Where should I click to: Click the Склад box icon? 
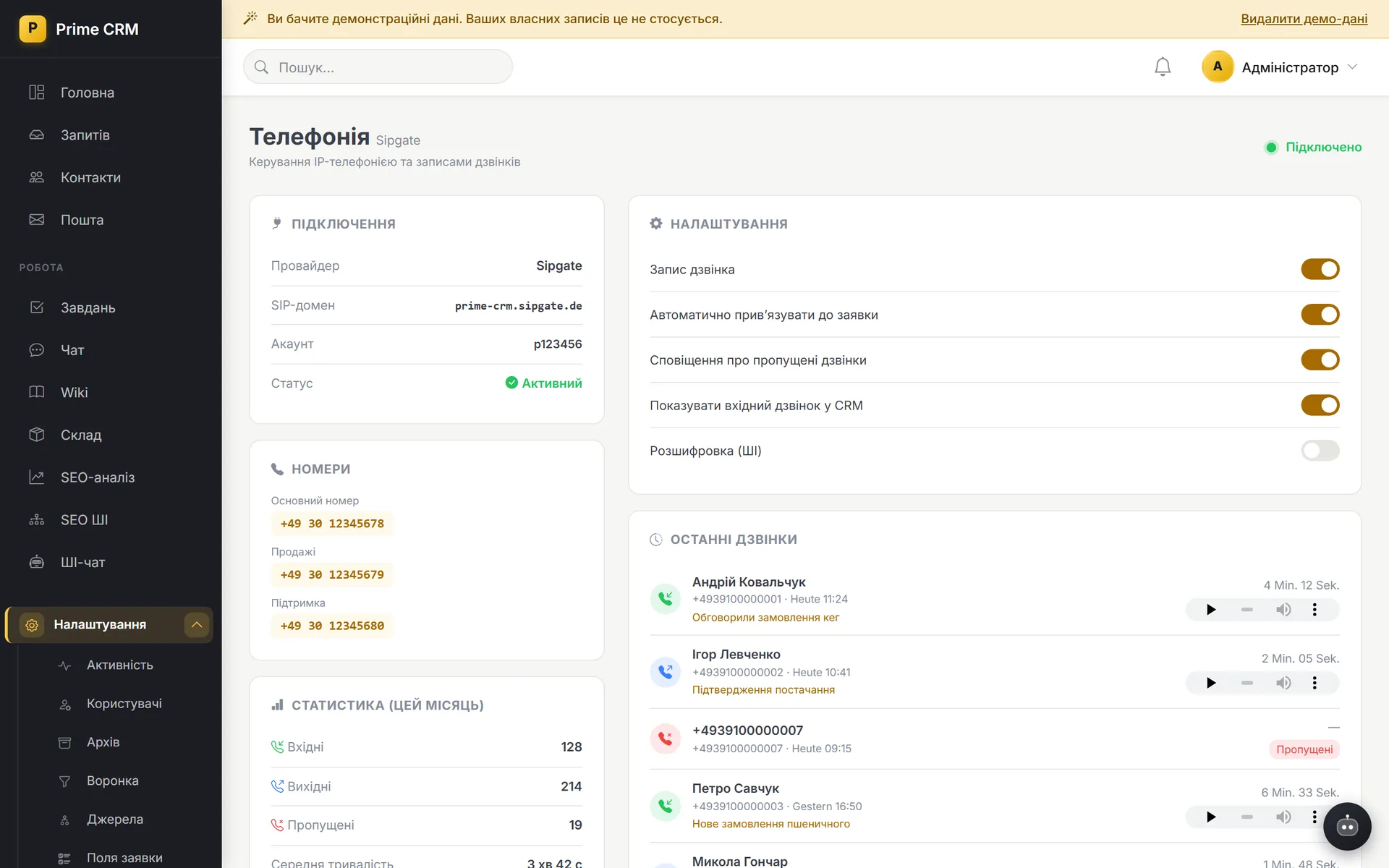pos(37,435)
